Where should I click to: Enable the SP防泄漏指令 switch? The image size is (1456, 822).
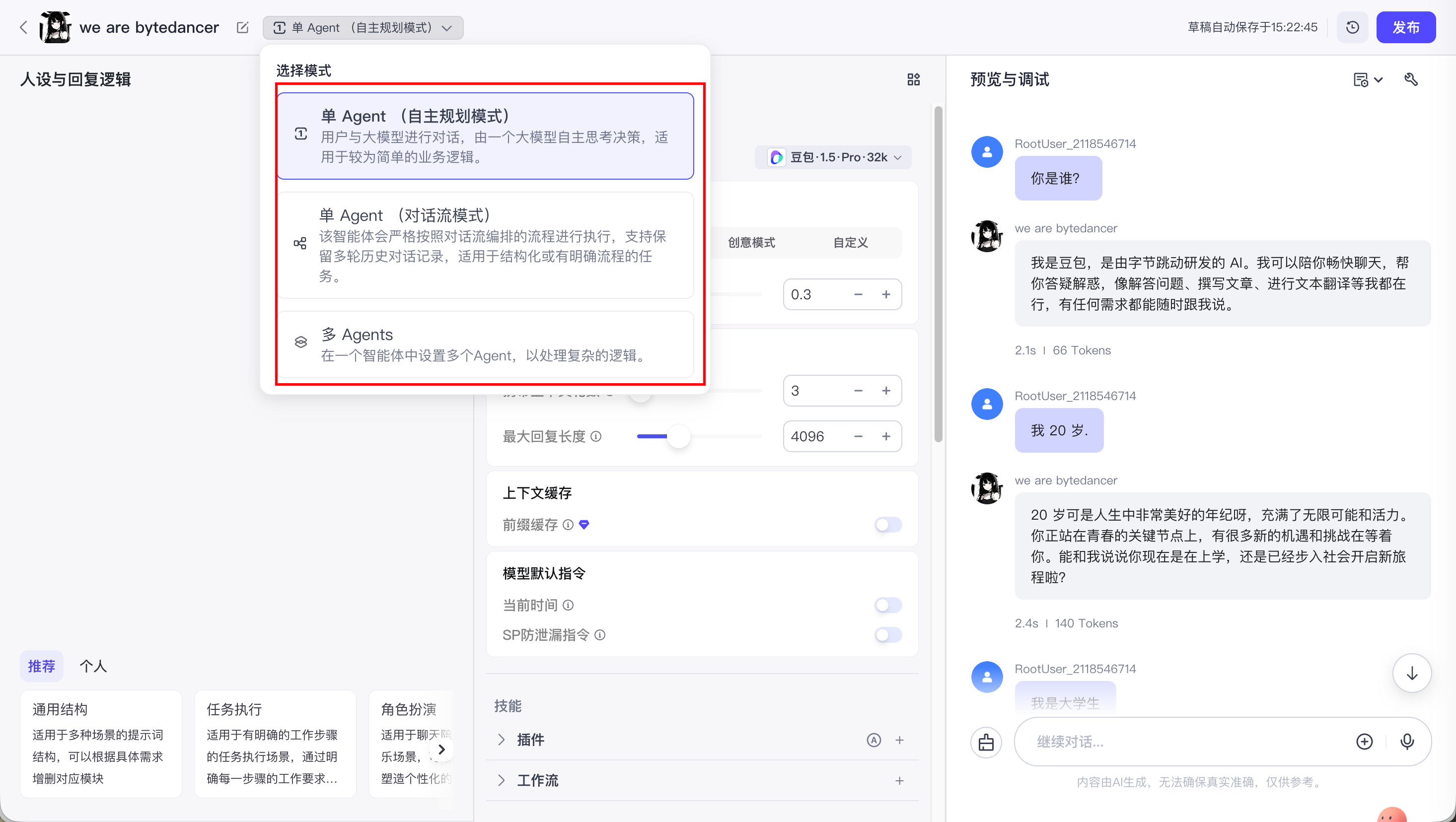887,635
